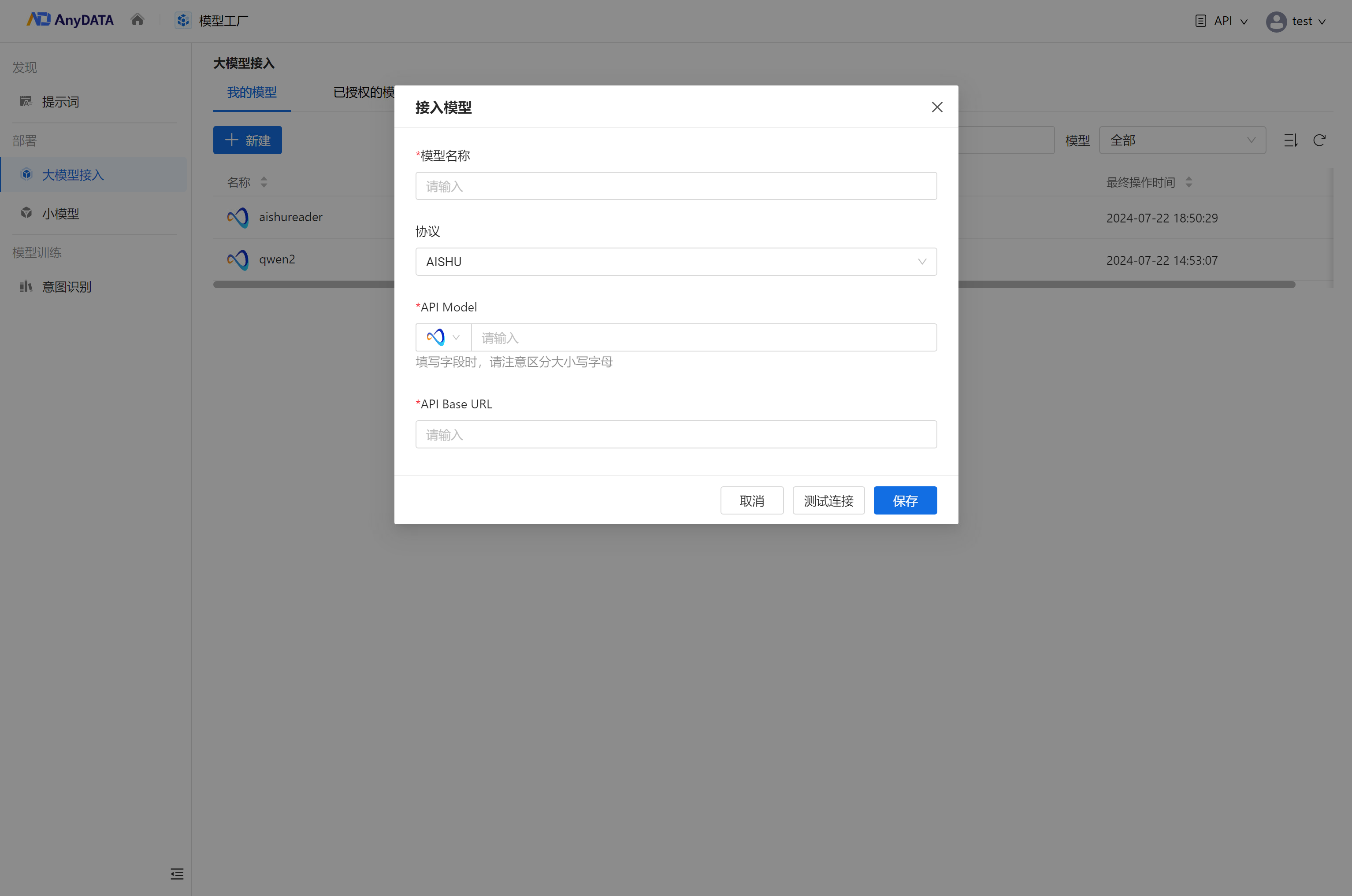Focus the API Base URL input
This screenshot has width=1352, height=896.
(x=676, y=434)
